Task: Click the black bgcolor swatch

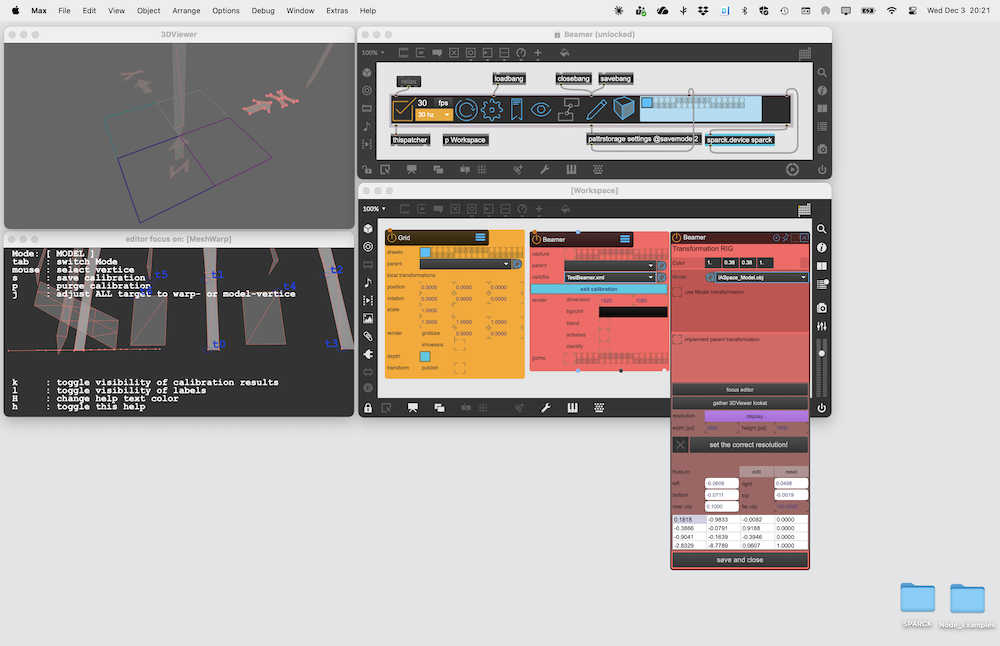Action: click(x=632, y=312)
